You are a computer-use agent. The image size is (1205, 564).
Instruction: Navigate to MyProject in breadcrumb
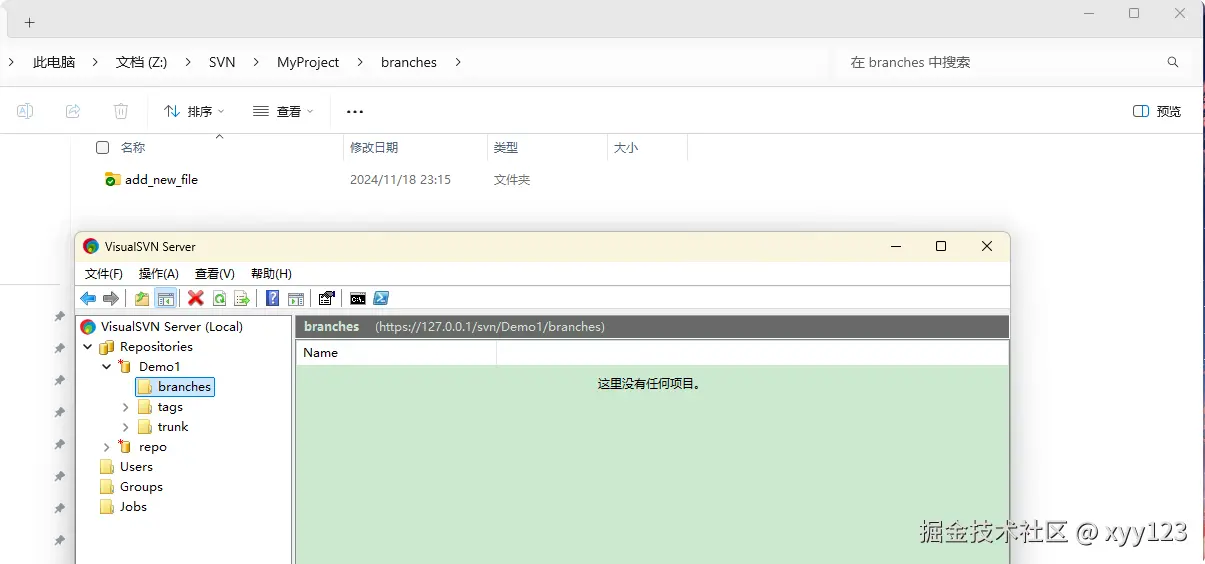pyautogui.click(x=308, y=62)
